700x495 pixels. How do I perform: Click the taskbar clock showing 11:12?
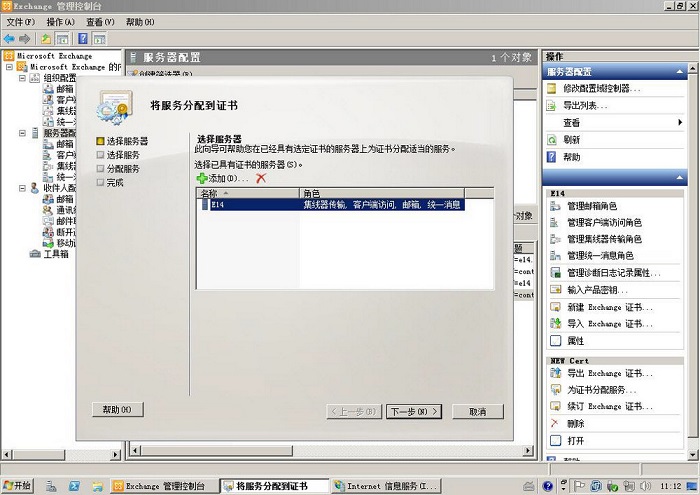tap(670, 486)
